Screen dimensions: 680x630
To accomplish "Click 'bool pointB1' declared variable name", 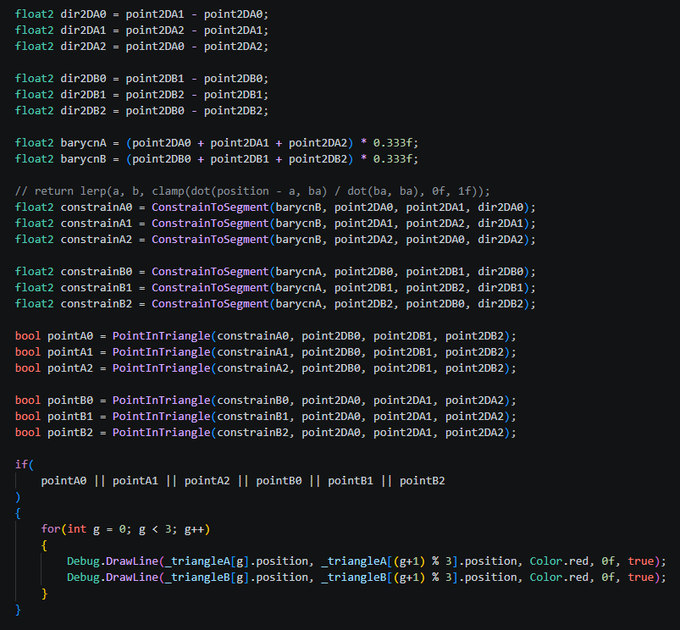I will pos(70,416).
